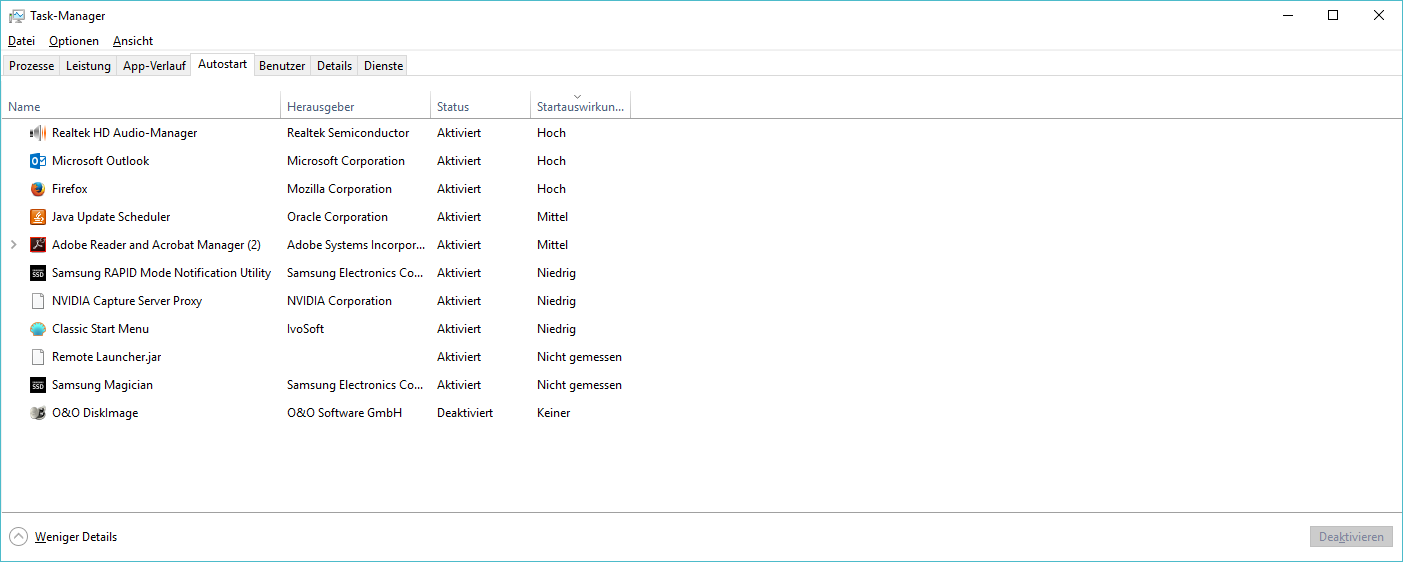Select the O&O DiskImage entry name
The image size is (1403, 562).
coord(95,413)
